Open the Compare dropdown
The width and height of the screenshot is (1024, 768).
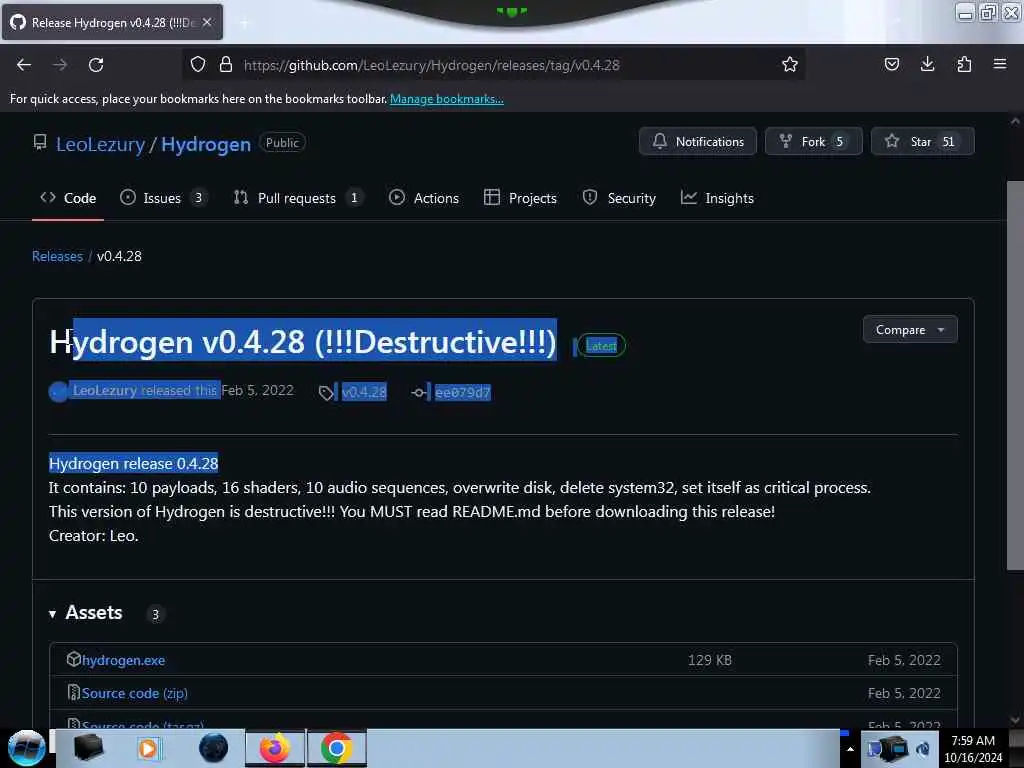[x=910, y=330]
